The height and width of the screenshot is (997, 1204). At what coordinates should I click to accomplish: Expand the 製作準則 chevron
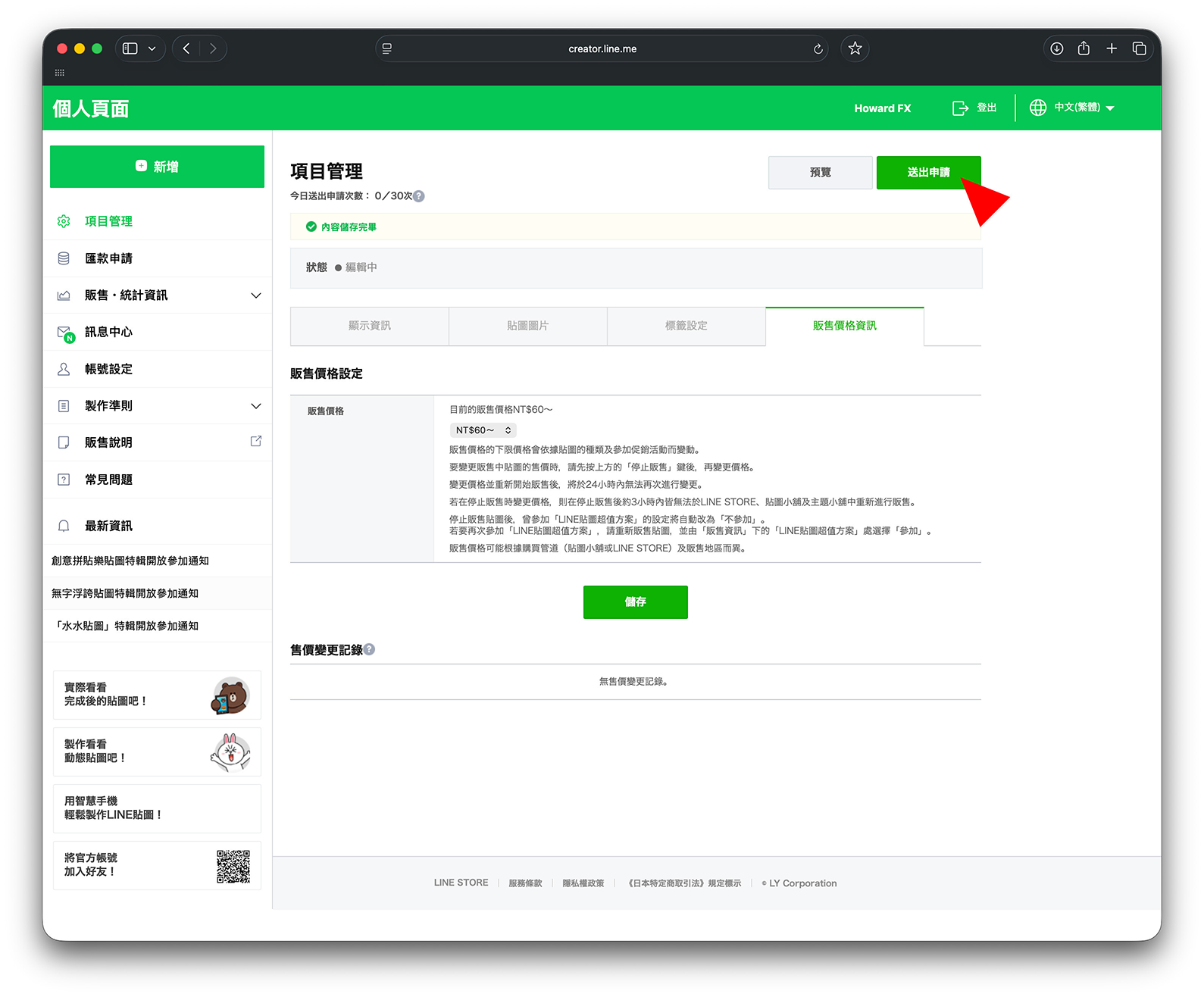[x=256, y=406]
